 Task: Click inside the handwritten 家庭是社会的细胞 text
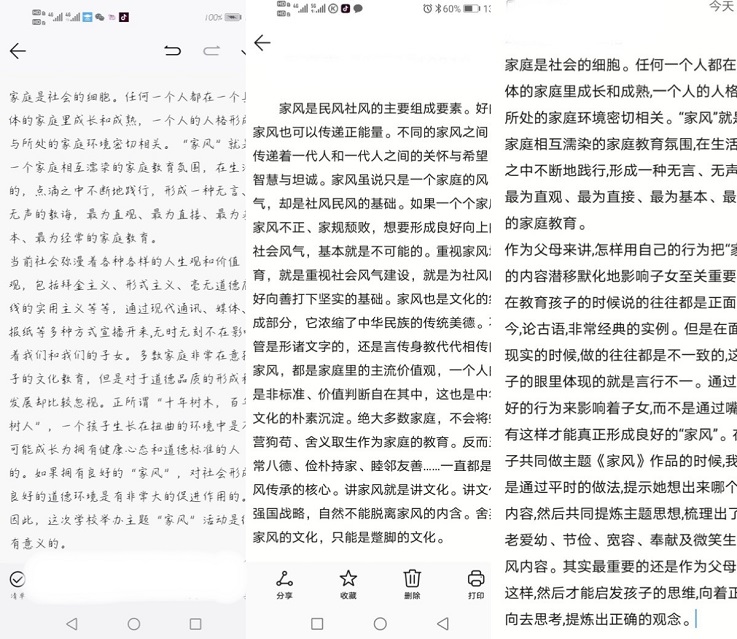click(x=120, y=98)
